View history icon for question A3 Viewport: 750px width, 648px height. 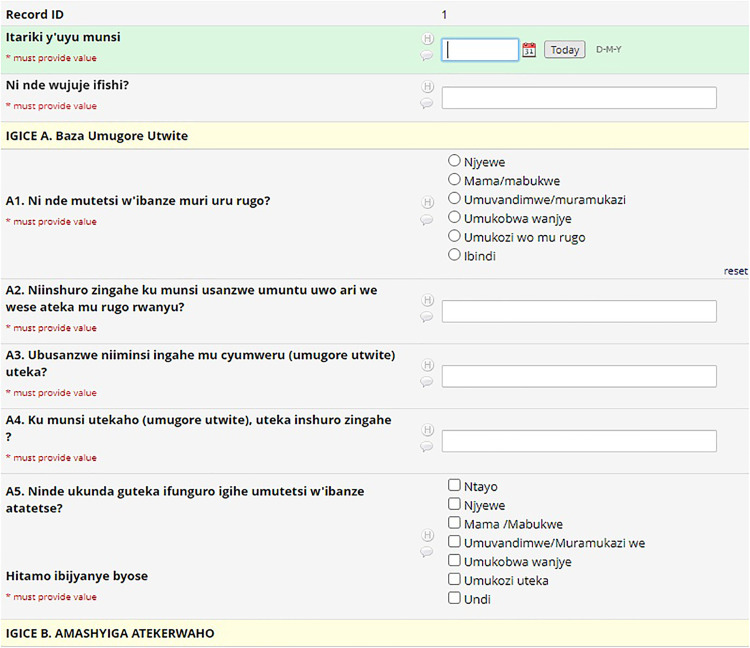coord(428,365)
